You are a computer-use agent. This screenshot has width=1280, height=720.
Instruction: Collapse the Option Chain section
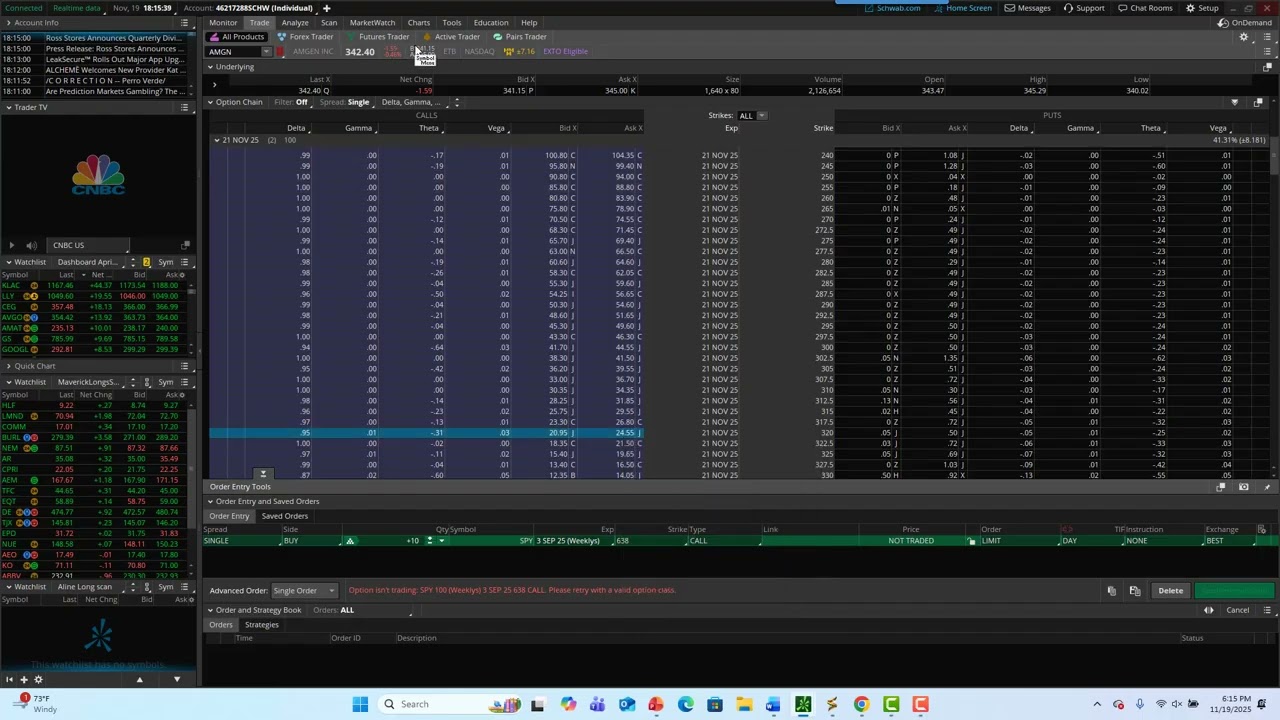pyautogui.click(x=210, y=102)
